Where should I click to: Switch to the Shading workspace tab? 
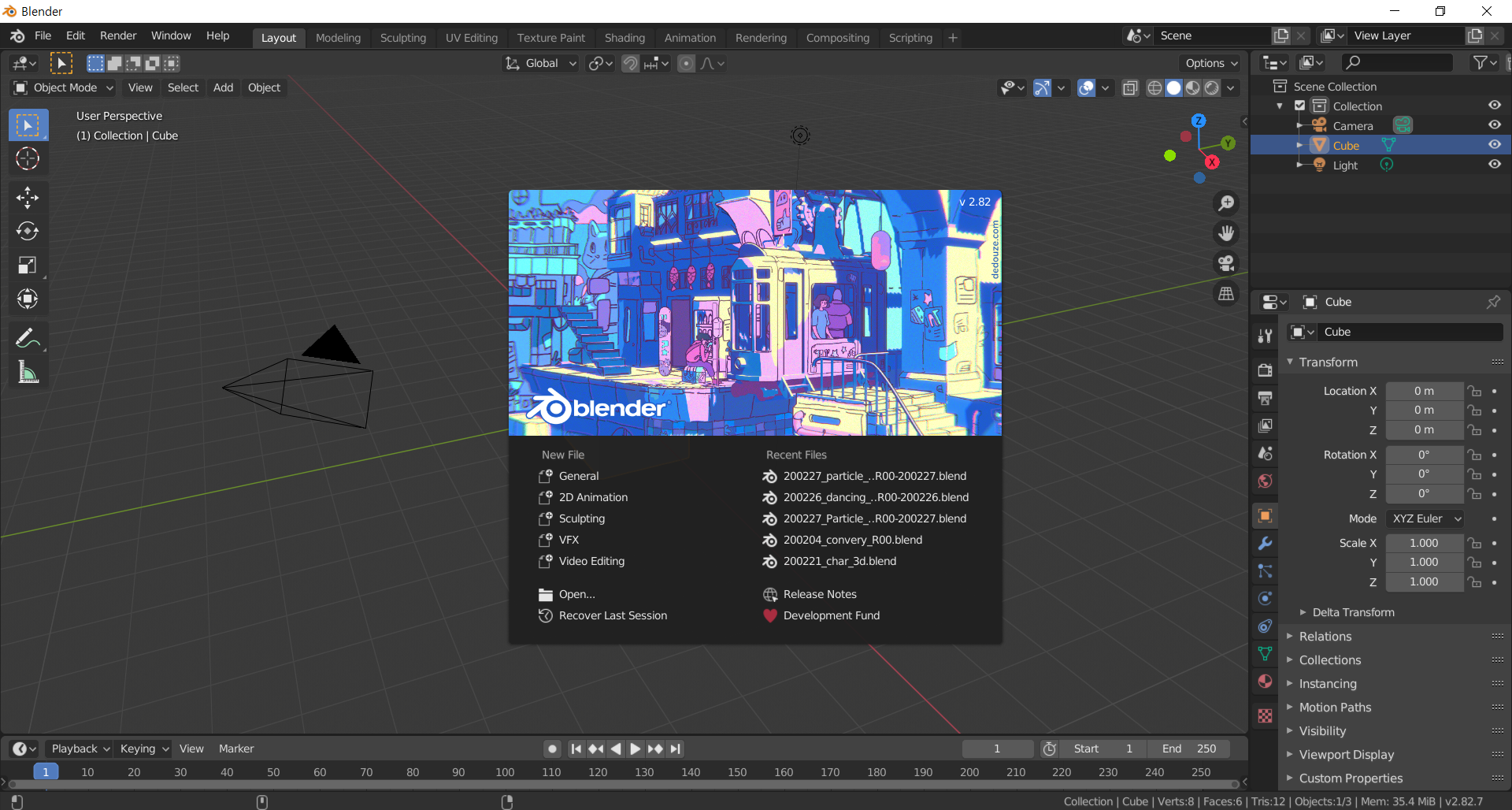624,38
